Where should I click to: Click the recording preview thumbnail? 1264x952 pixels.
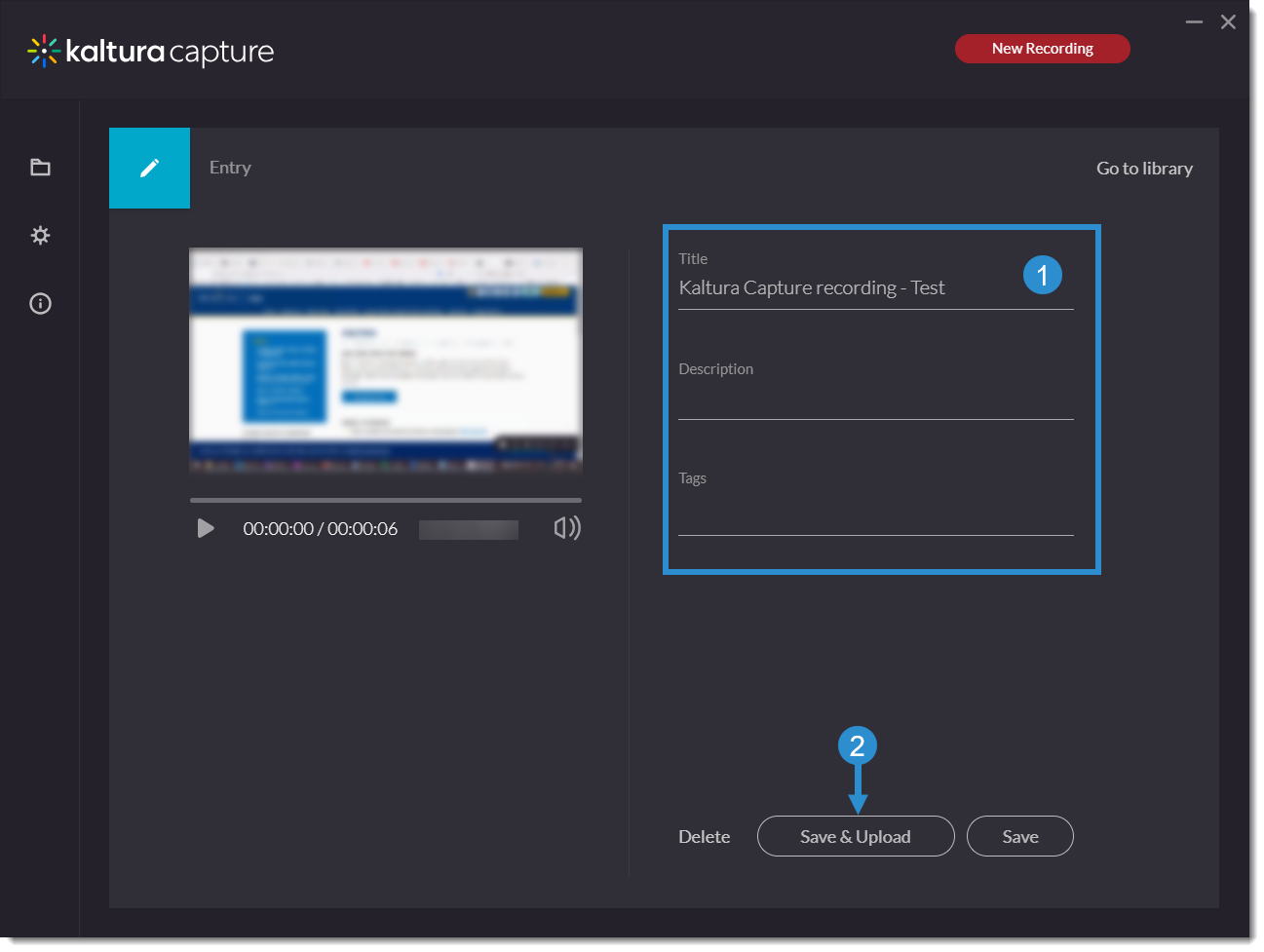(x=386, y=359)
